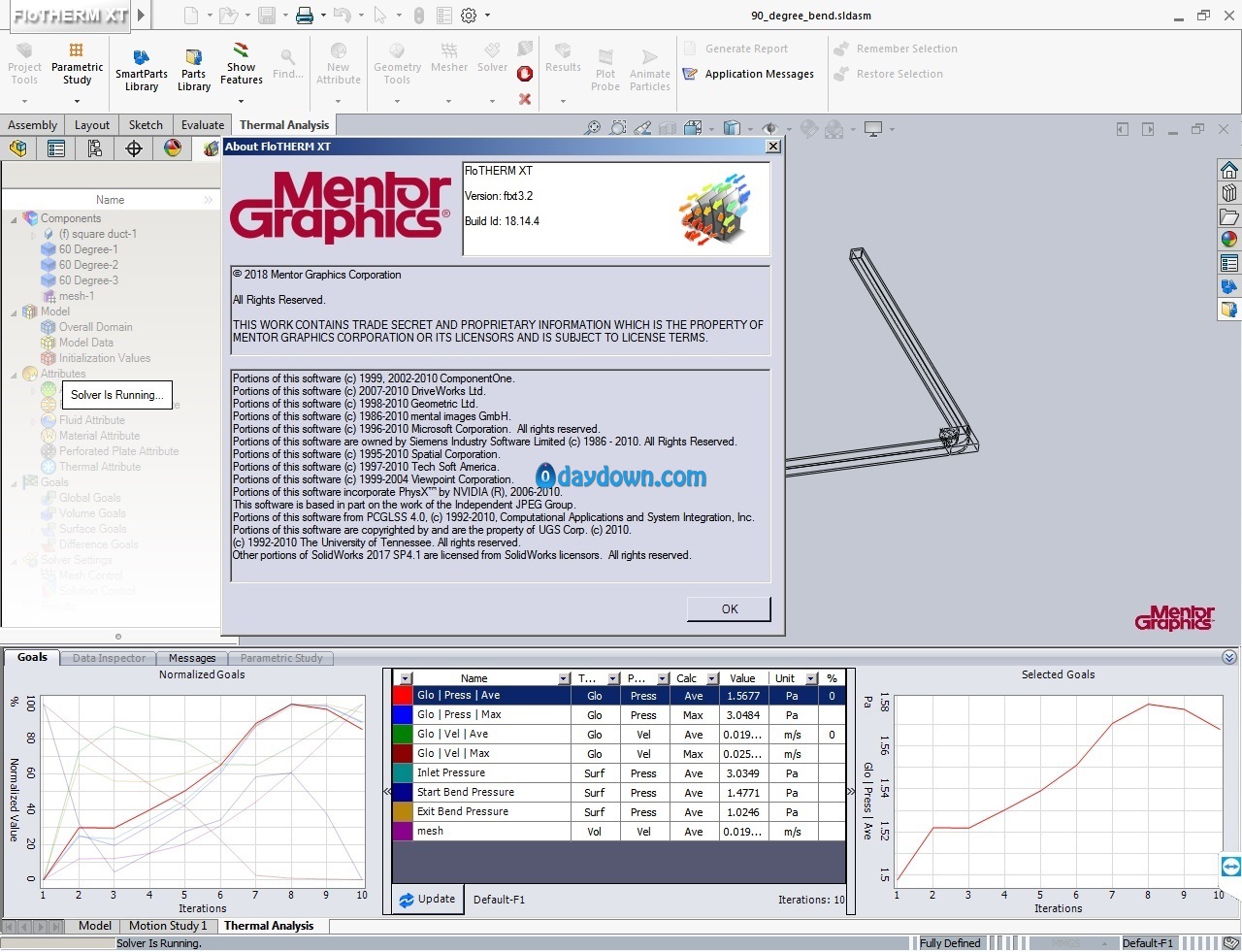Select the Inlet Pressure goal row

click(x=619, y=773)
